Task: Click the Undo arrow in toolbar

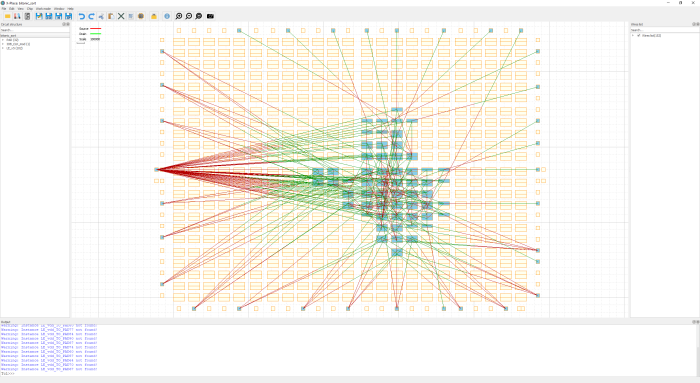Action: click(82, 16)
